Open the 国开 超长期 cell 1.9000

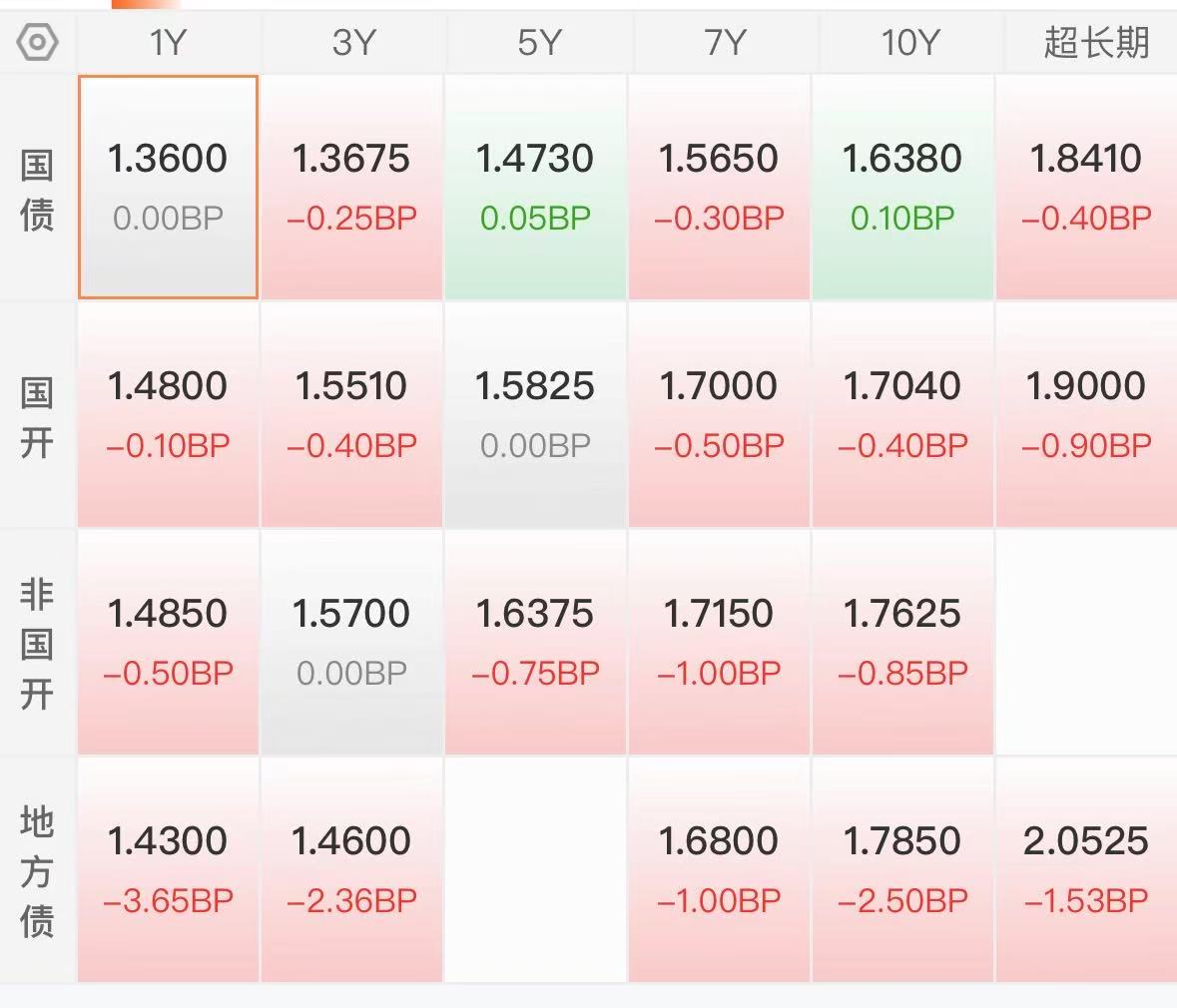1086,415
